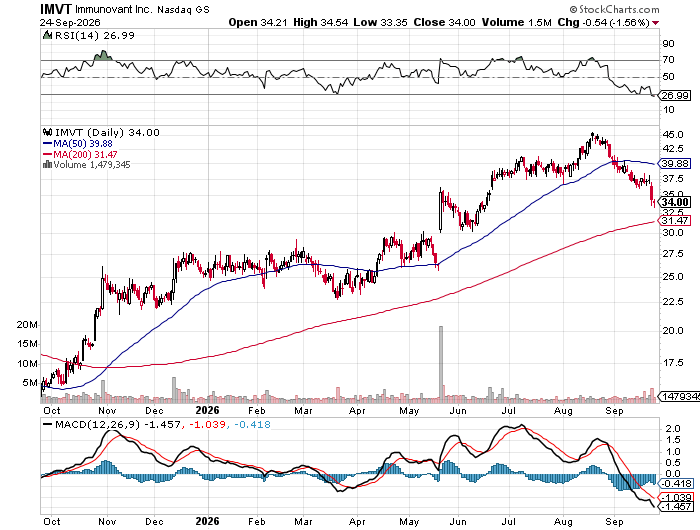Click the Mar label under the MACD panel
This screenshot has height=530, width=700.
coord(303,522)
